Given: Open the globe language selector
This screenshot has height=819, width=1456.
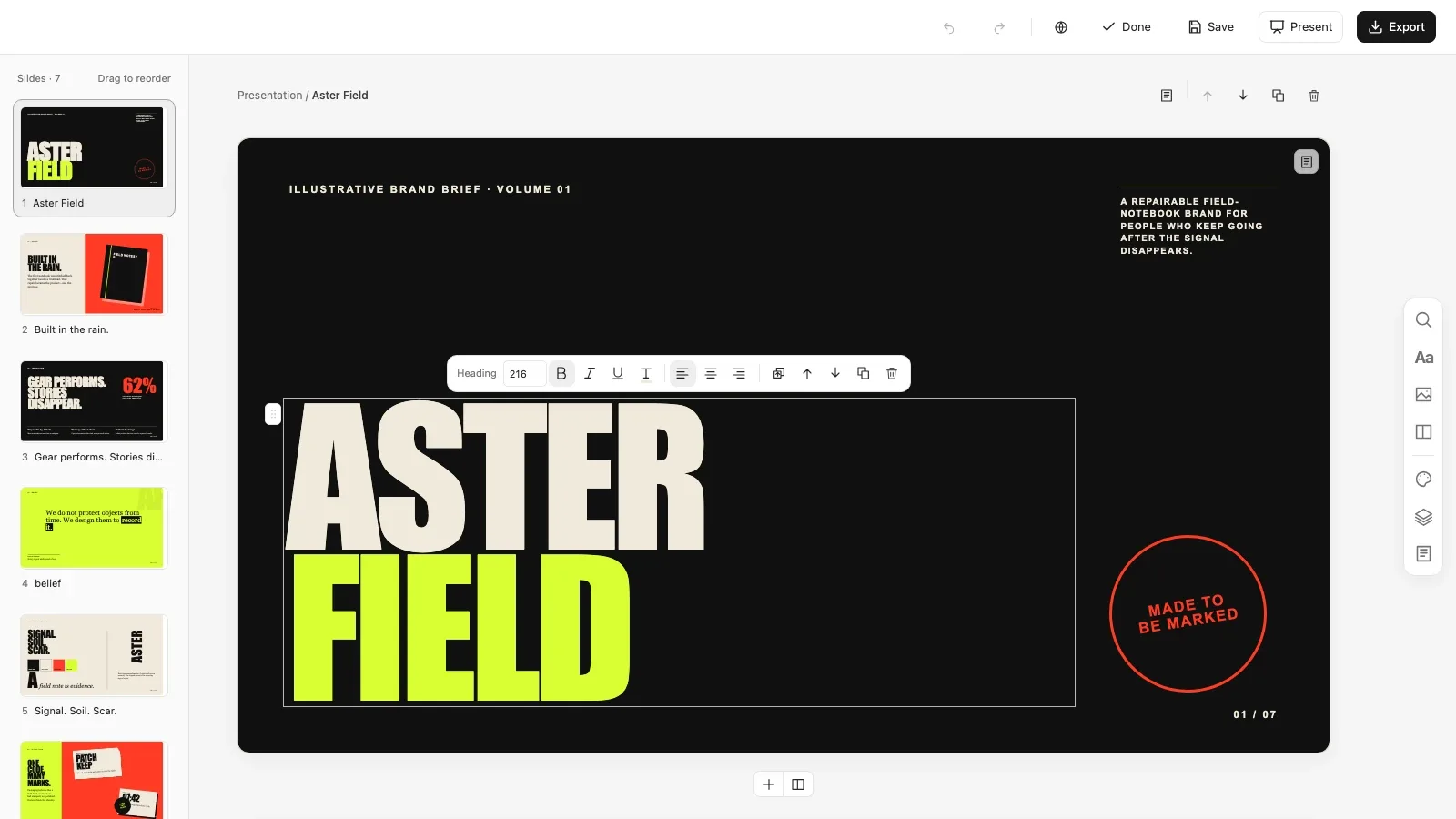Looking at the screenshot, I should [x=1061, y=27].
